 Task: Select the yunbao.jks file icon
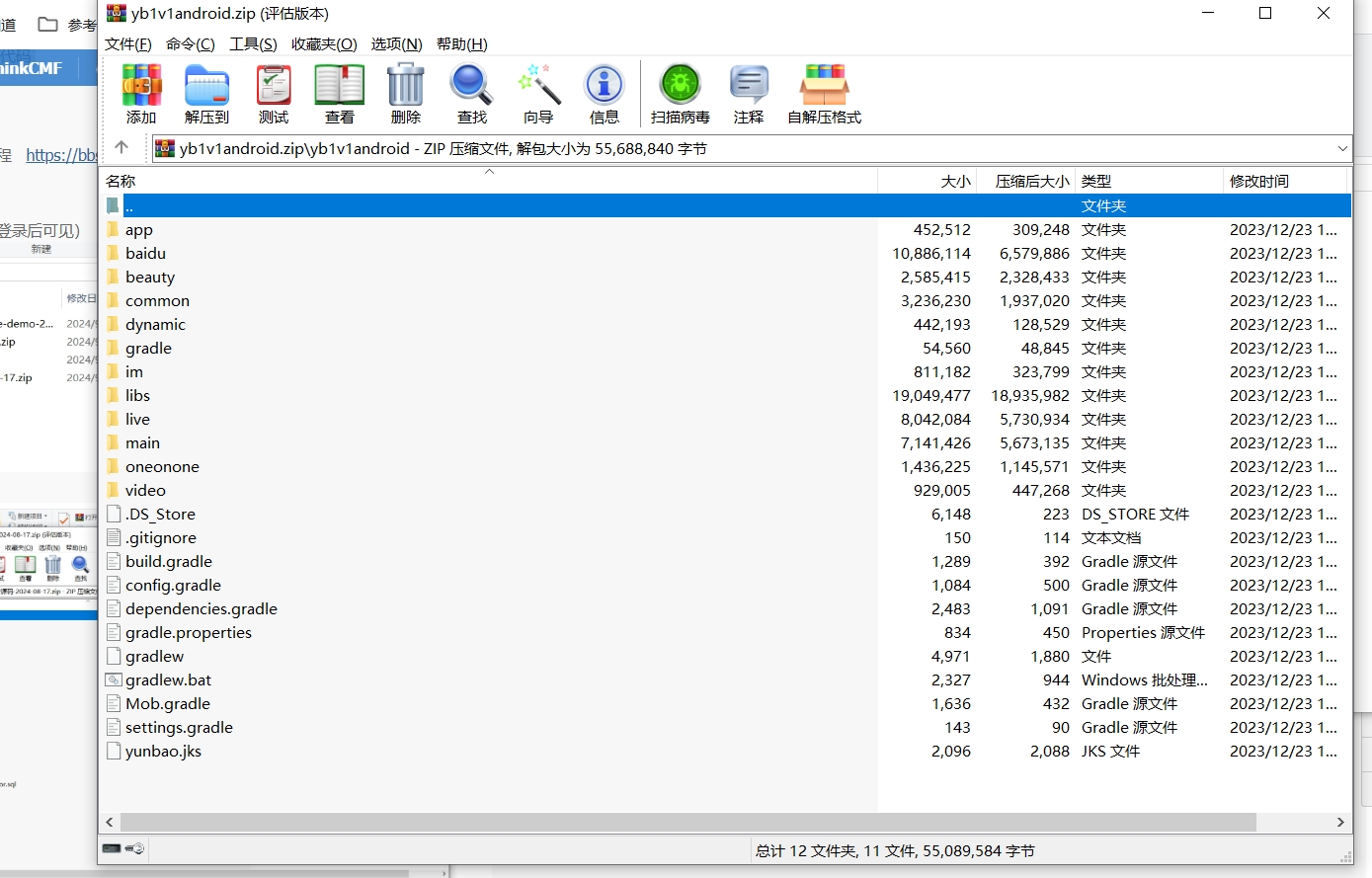[114, 751]
